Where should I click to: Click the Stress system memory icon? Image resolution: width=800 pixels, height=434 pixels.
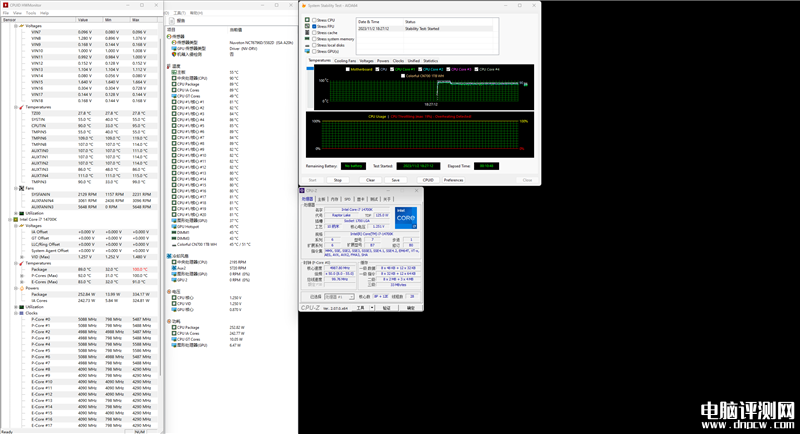coord(307,39)
